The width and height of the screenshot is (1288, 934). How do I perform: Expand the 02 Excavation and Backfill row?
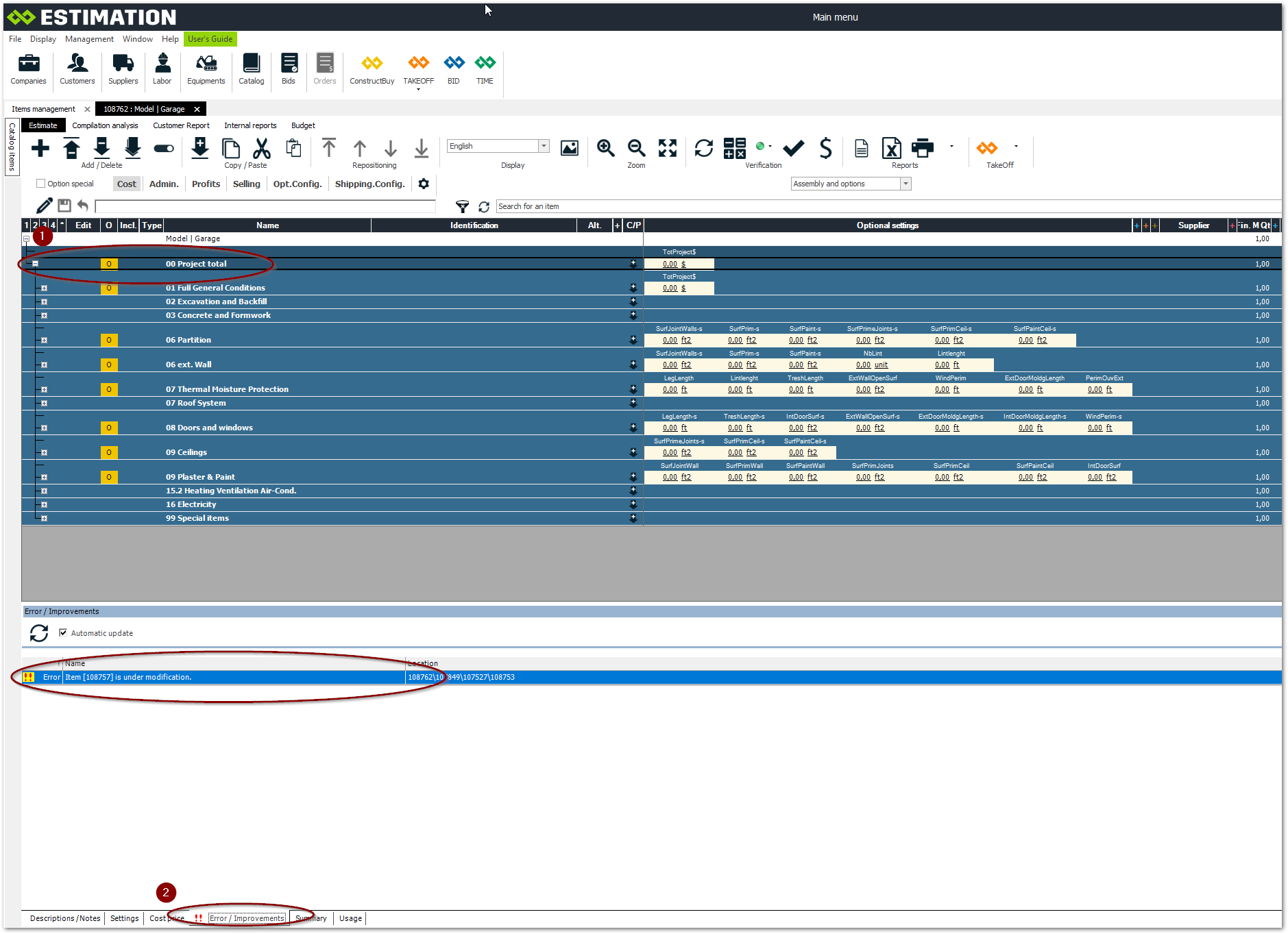[x=44, y=302]
